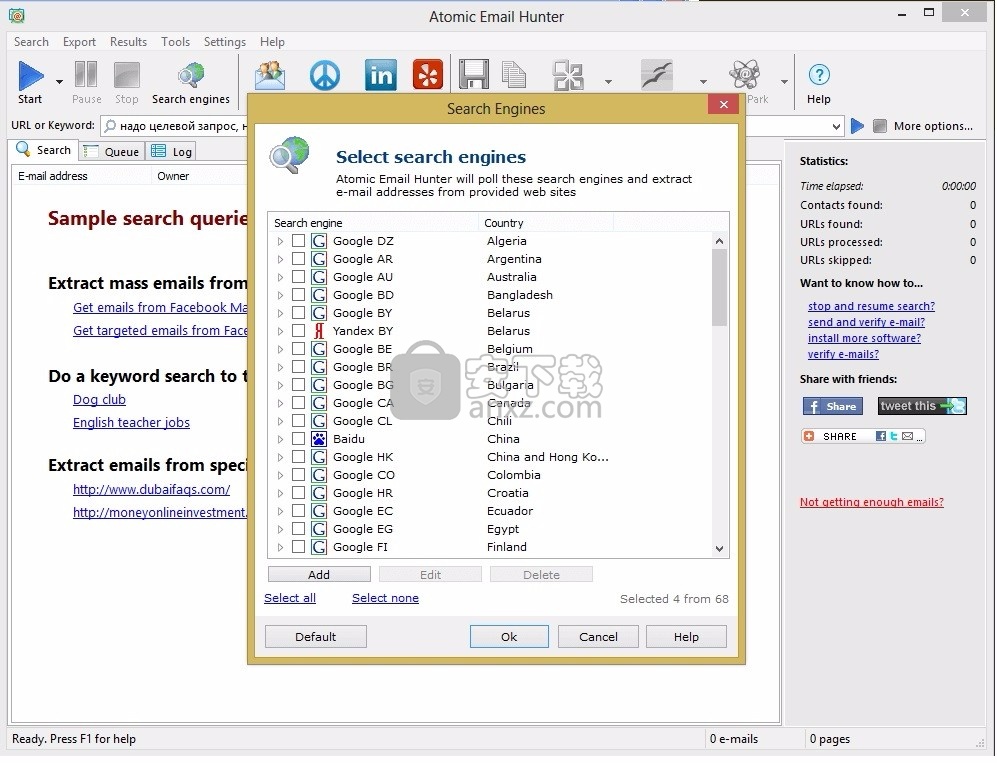Screen dimensions: 997x763
Task: Click the Default button
Action: (315, 636)
